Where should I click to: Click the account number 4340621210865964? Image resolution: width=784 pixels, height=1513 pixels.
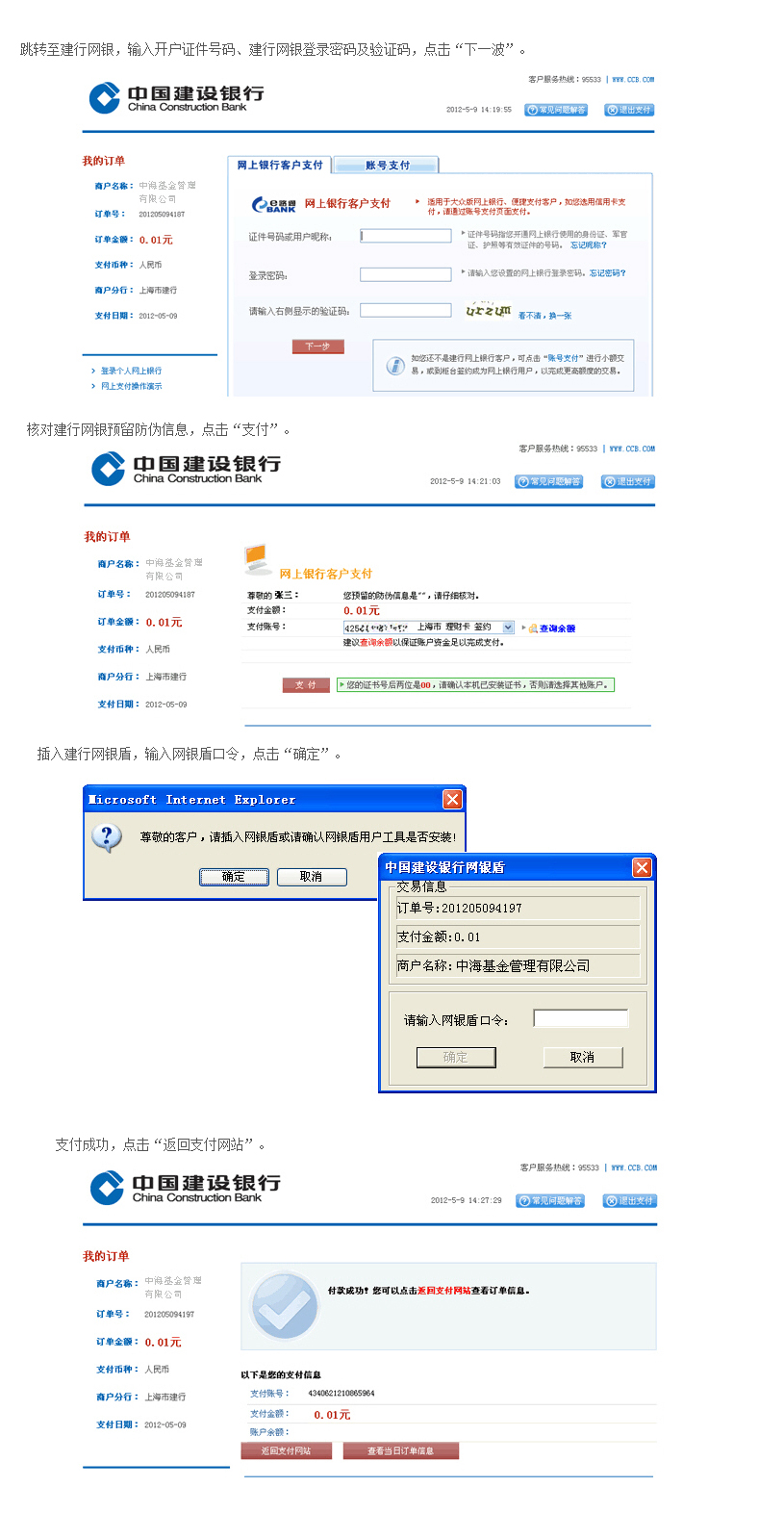(x=341, y=1393)
